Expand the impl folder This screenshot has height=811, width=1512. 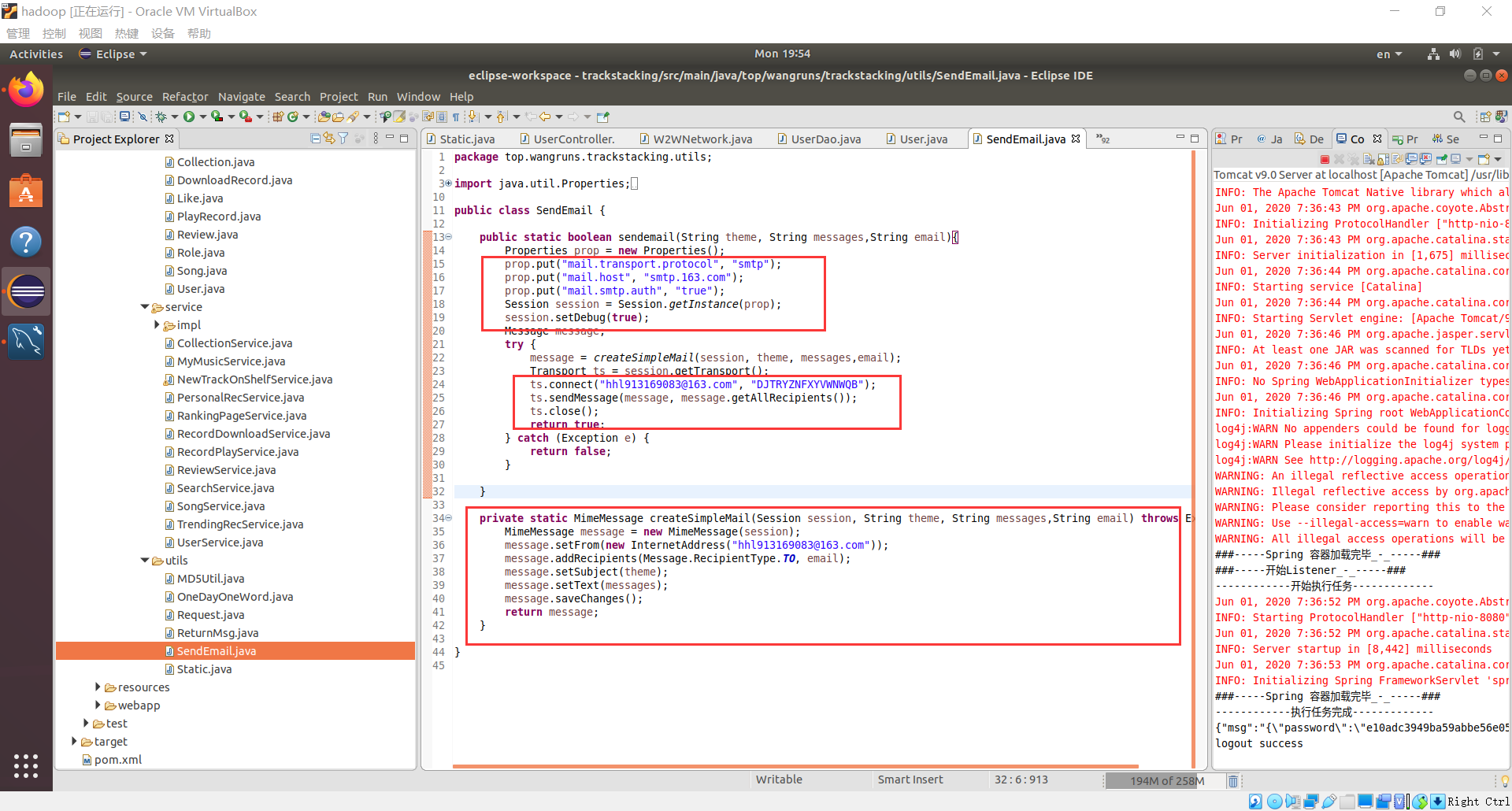(x=157, y=325)
